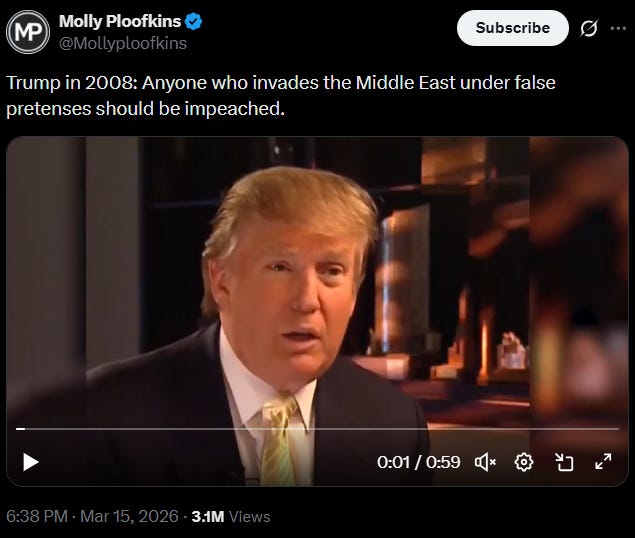This screenshot has width=635, height=538.
Task: Click the tweet text about Trump in 2008
Action: pyautogui.click(x=281, y=96)
